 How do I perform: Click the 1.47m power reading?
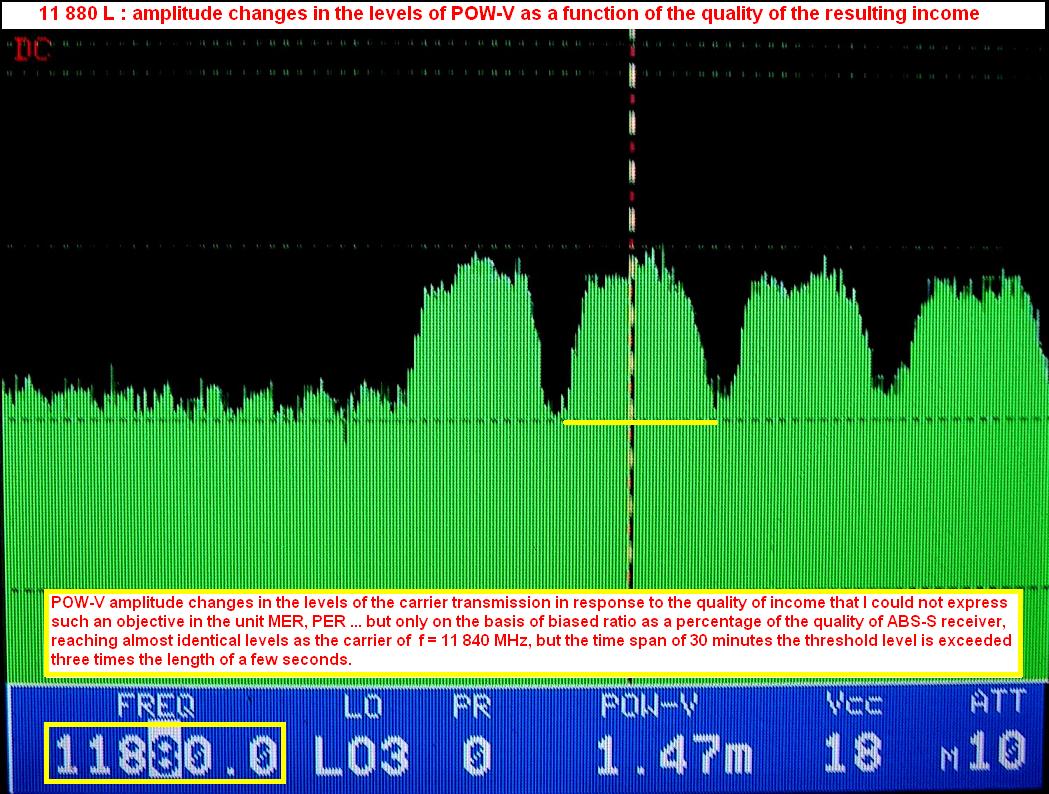tap(673, 753)
